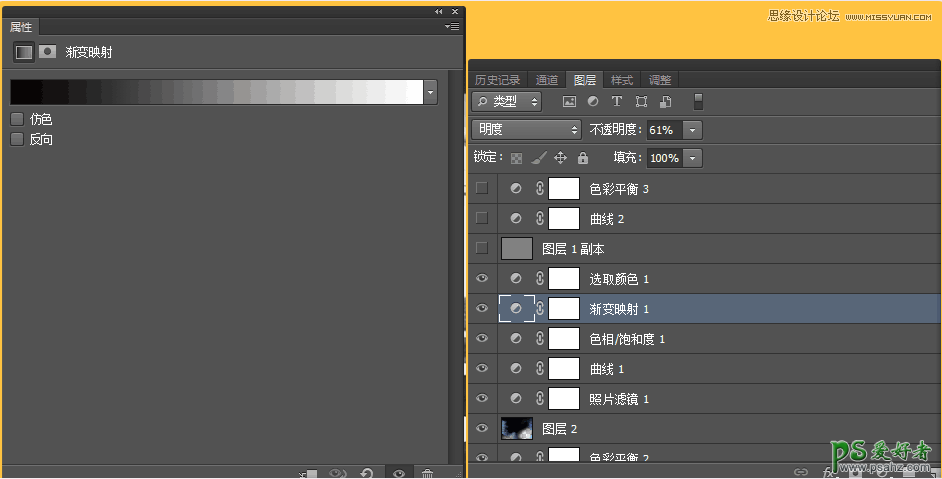Switch to the 通道 (Channels) tab

point(547,80)
